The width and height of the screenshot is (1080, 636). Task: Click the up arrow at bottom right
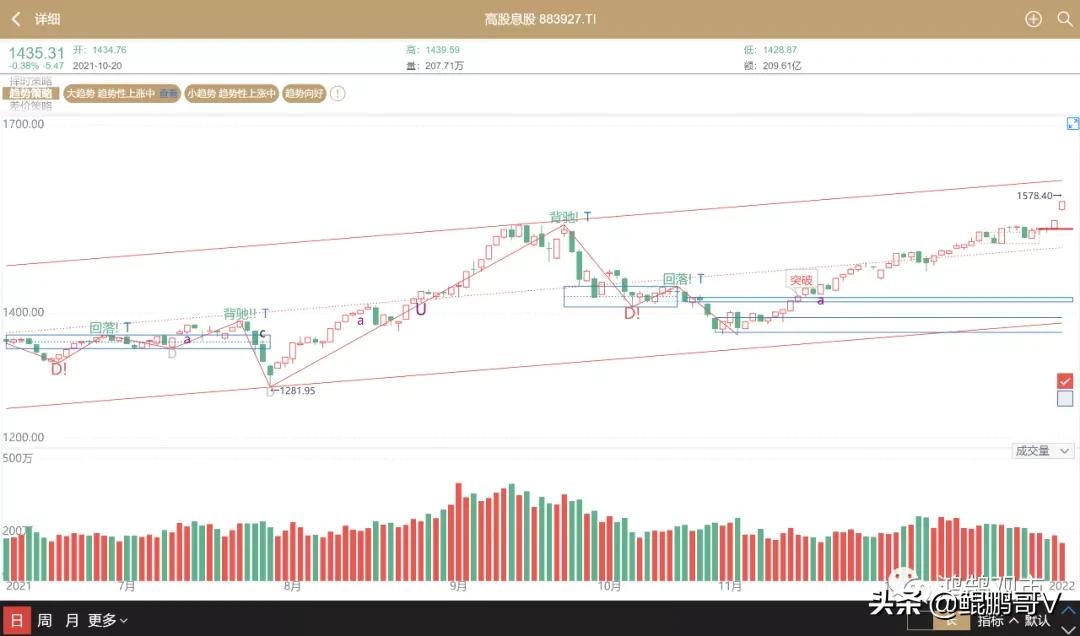pos(1068,609)
